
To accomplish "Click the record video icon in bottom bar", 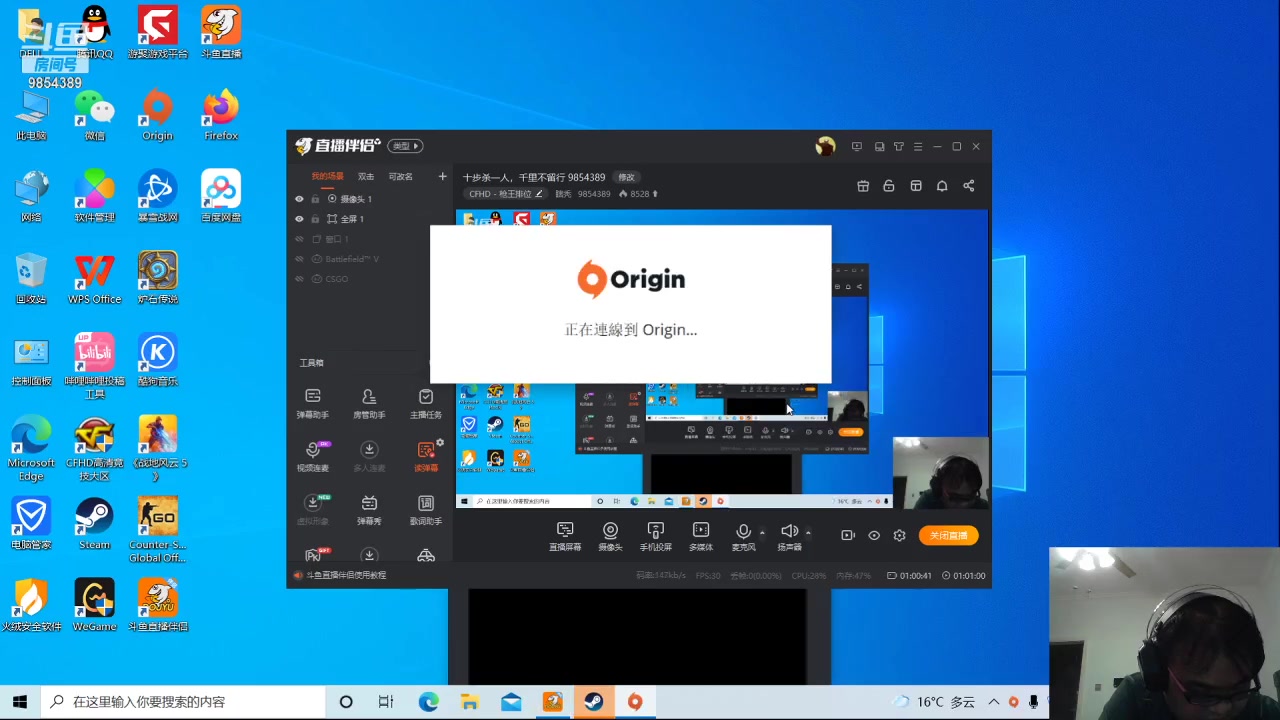I will point(848,535).
